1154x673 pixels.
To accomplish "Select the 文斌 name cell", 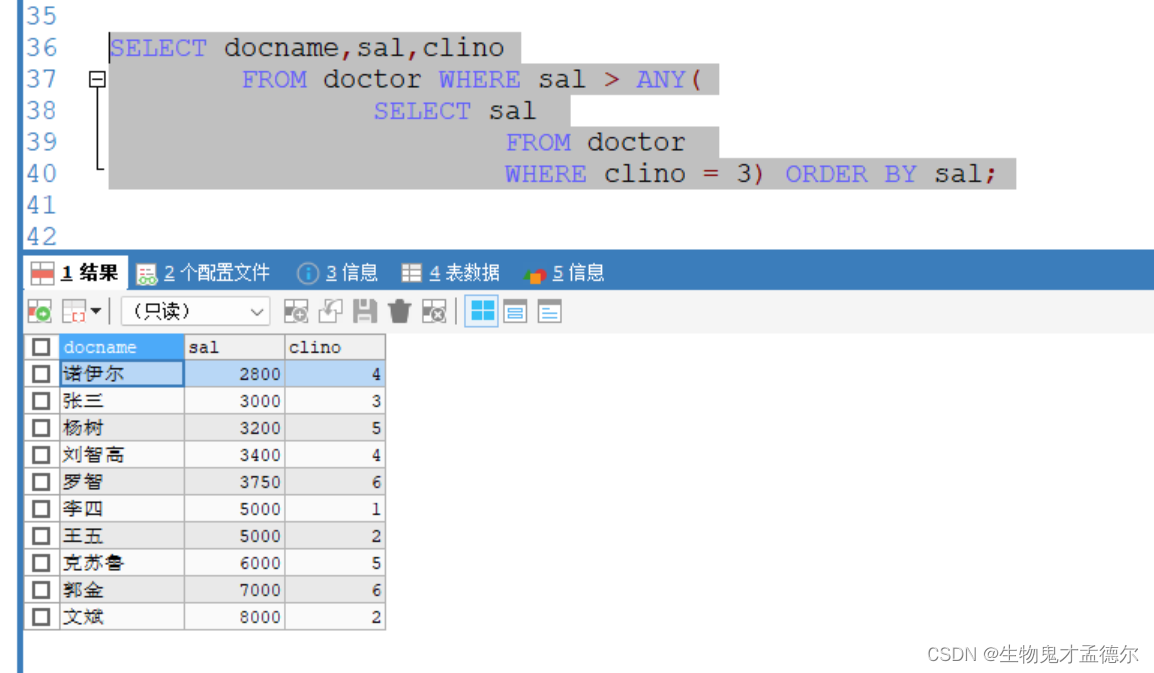I will coord(121,617).
